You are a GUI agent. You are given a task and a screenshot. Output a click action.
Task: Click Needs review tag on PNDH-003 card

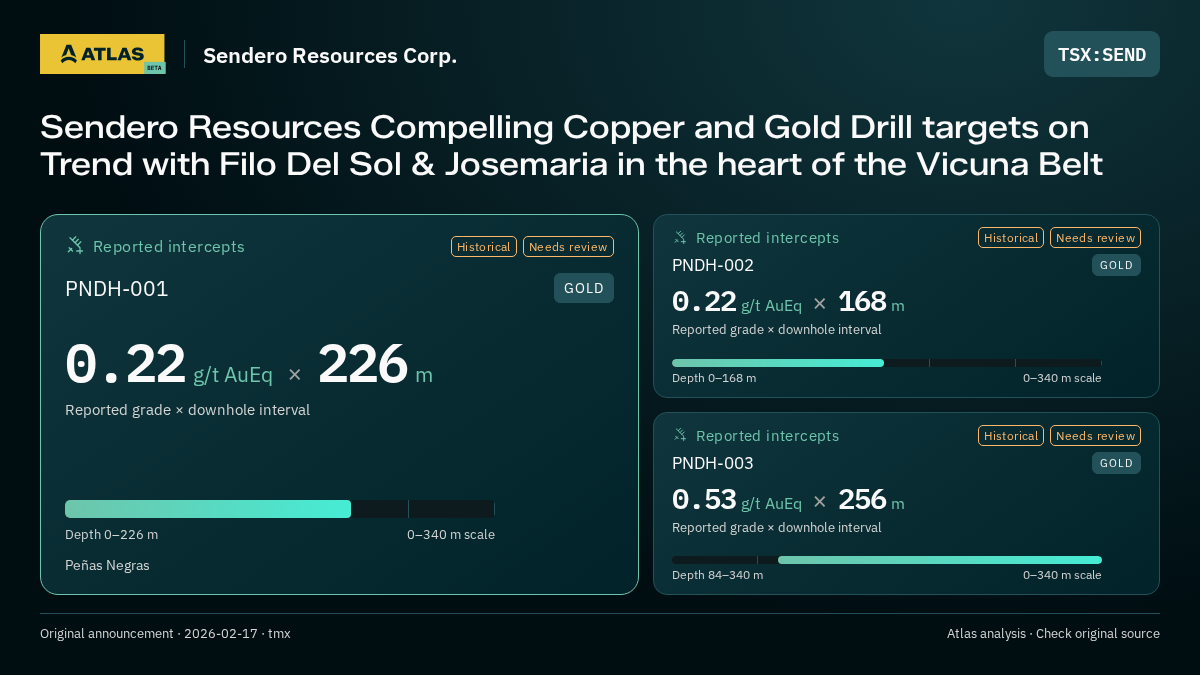click(1095, 436)
